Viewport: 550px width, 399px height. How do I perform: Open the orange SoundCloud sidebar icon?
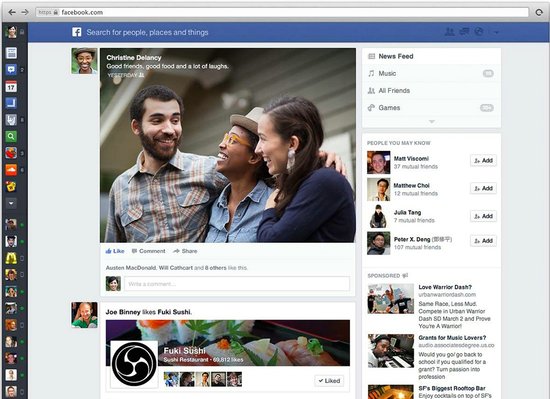tap(11, 170)
